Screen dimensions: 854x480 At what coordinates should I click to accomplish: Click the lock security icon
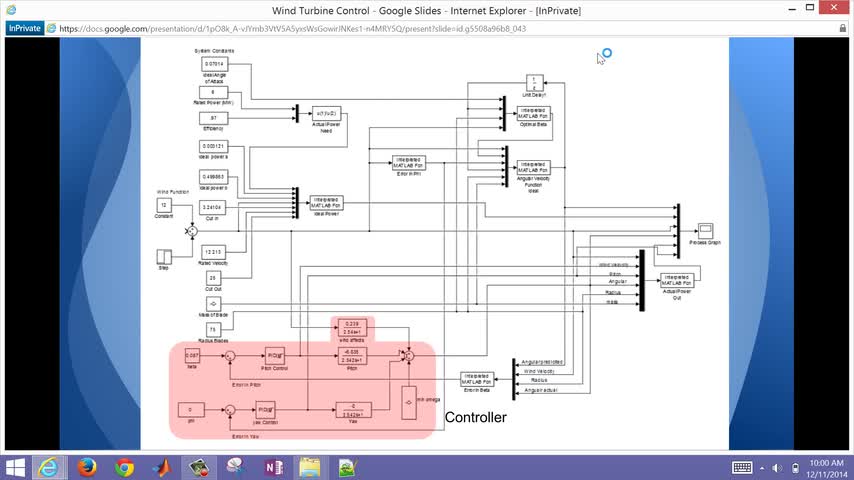coord(843,28)
